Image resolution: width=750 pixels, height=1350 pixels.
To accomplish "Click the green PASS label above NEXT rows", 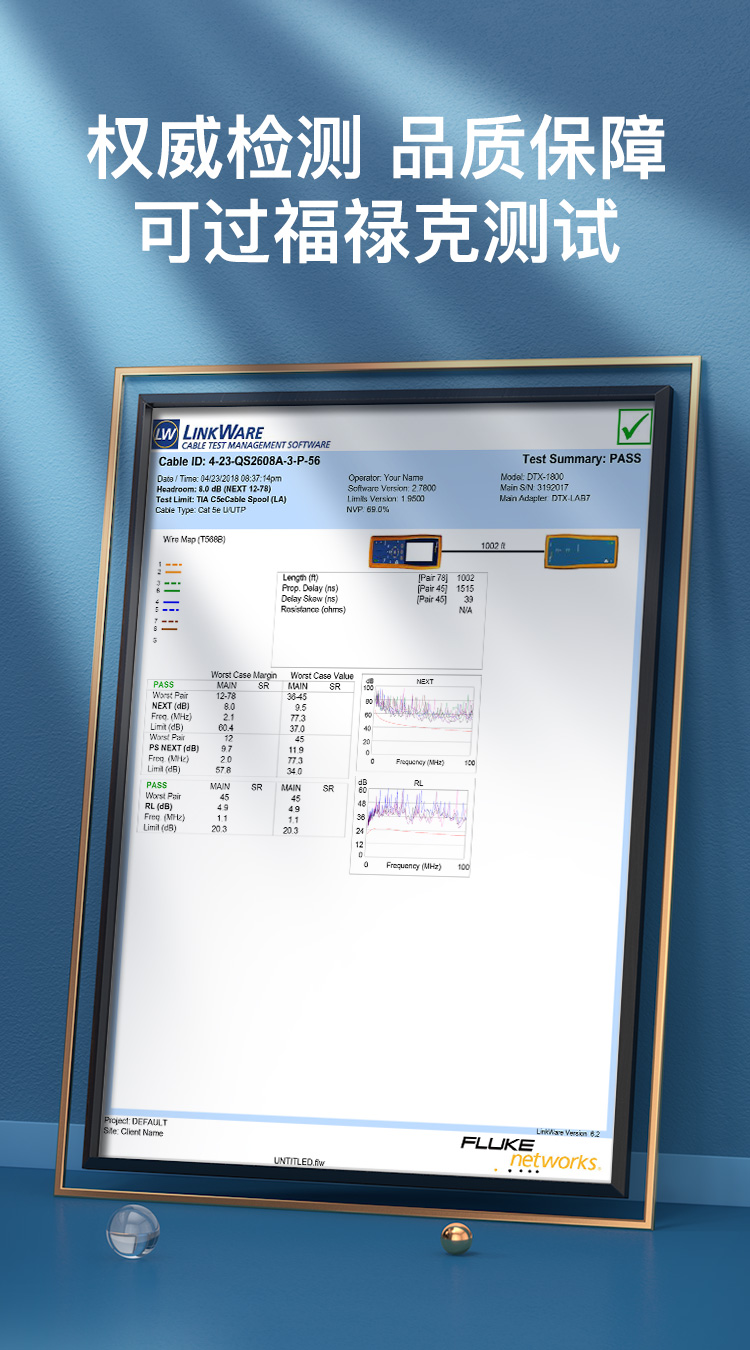I will pos(163,685).
